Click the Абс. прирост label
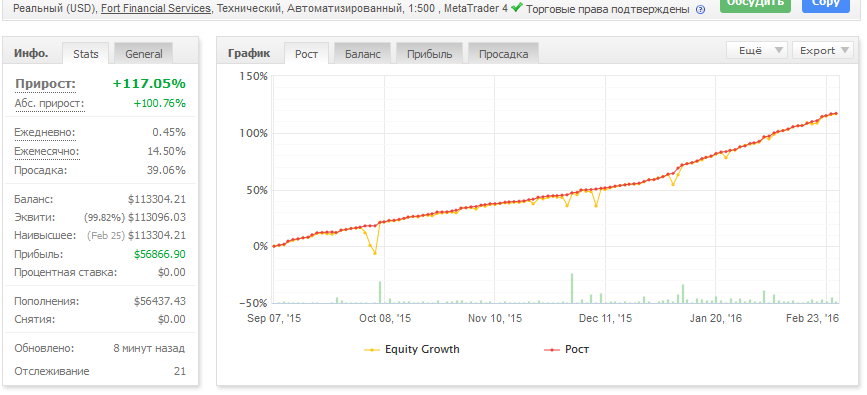 point(50,103)
